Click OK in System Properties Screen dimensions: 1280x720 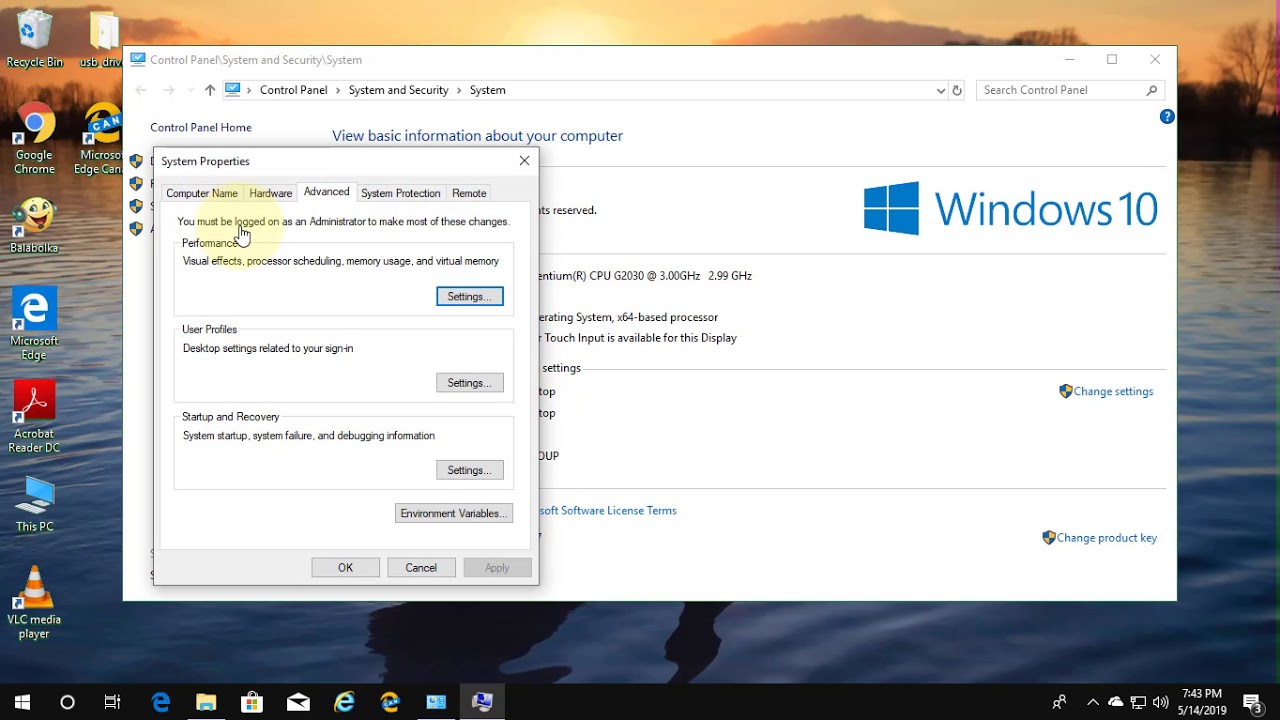click(345, 568)
